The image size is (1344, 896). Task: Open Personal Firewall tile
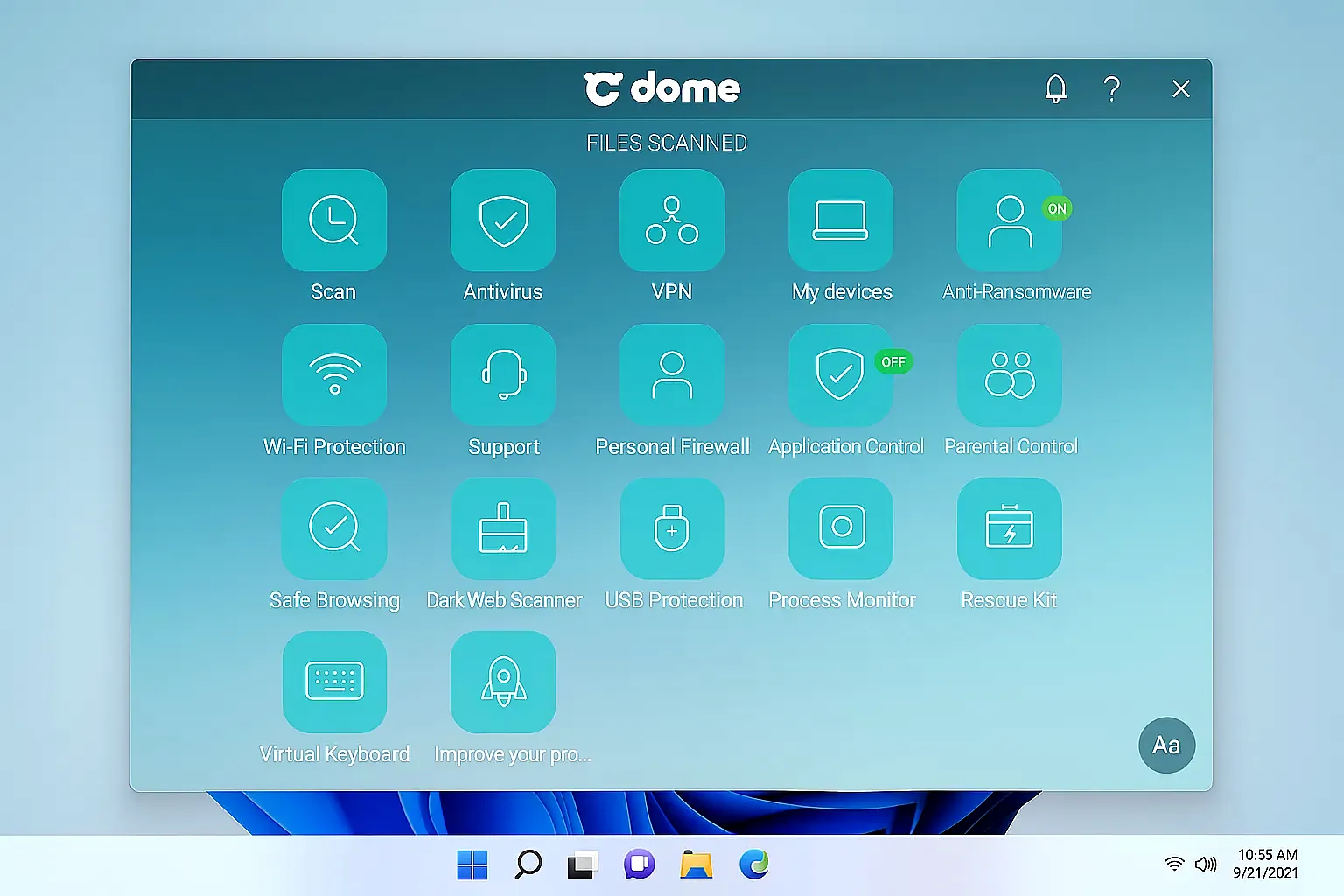pos(672,374)
